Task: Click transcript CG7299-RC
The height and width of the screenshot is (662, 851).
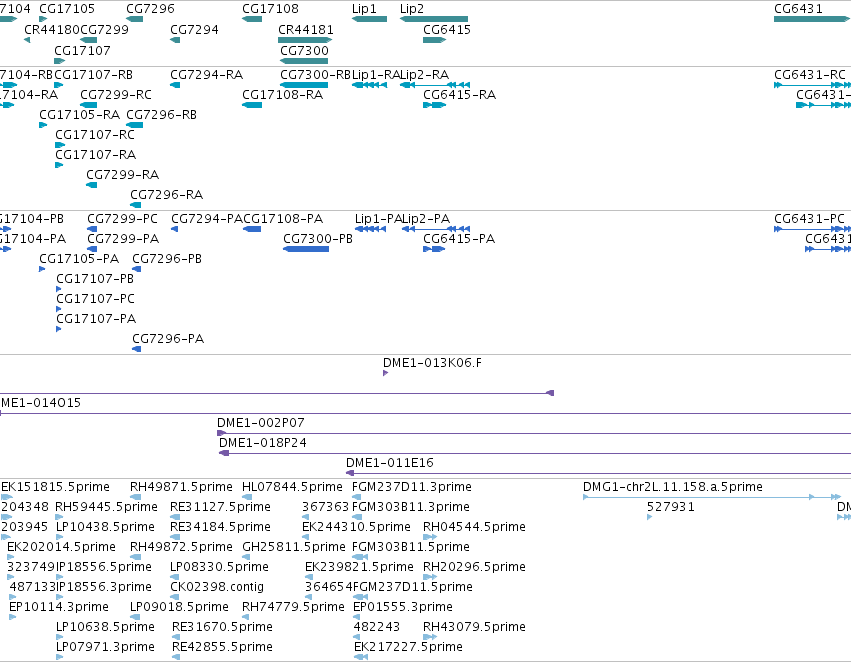Action: (116, 94)
